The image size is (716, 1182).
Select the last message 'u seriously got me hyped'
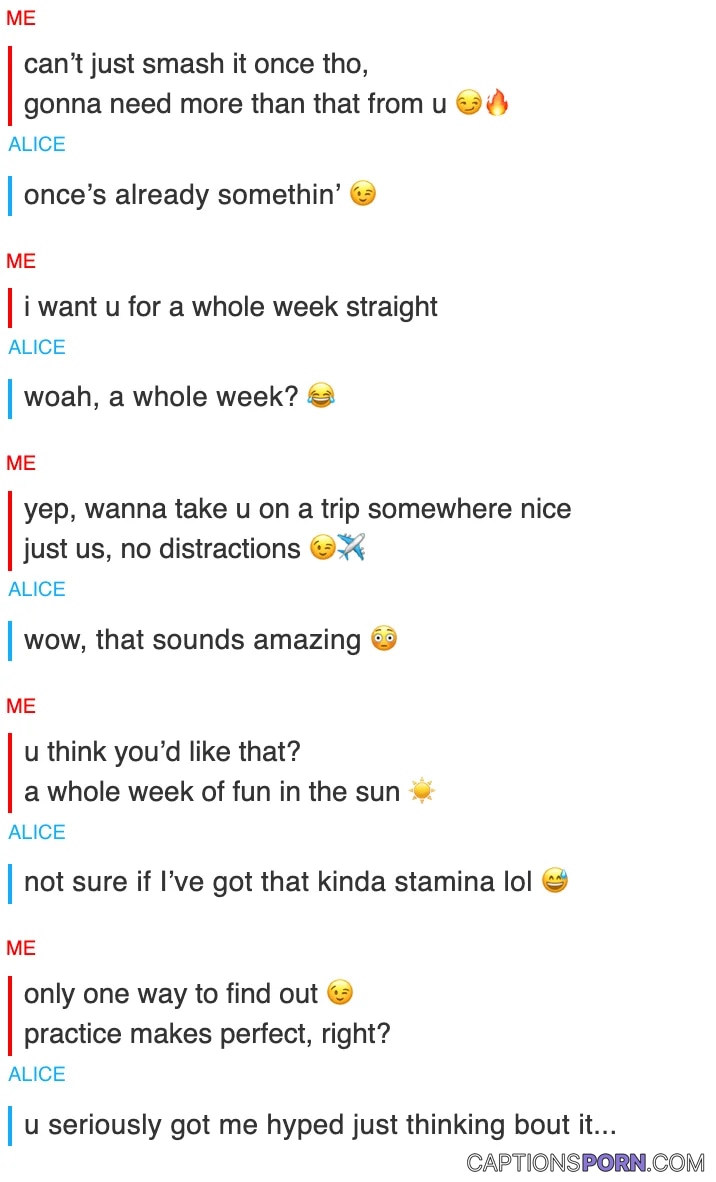(320, 1124)
